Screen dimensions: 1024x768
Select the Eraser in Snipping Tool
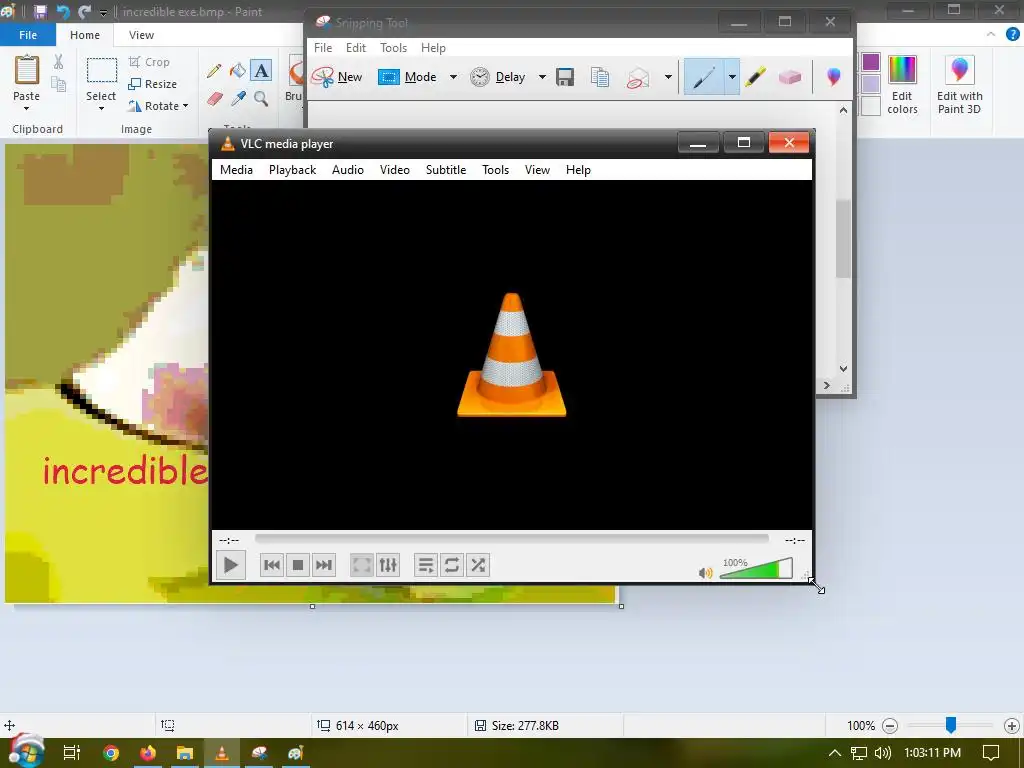790,77
